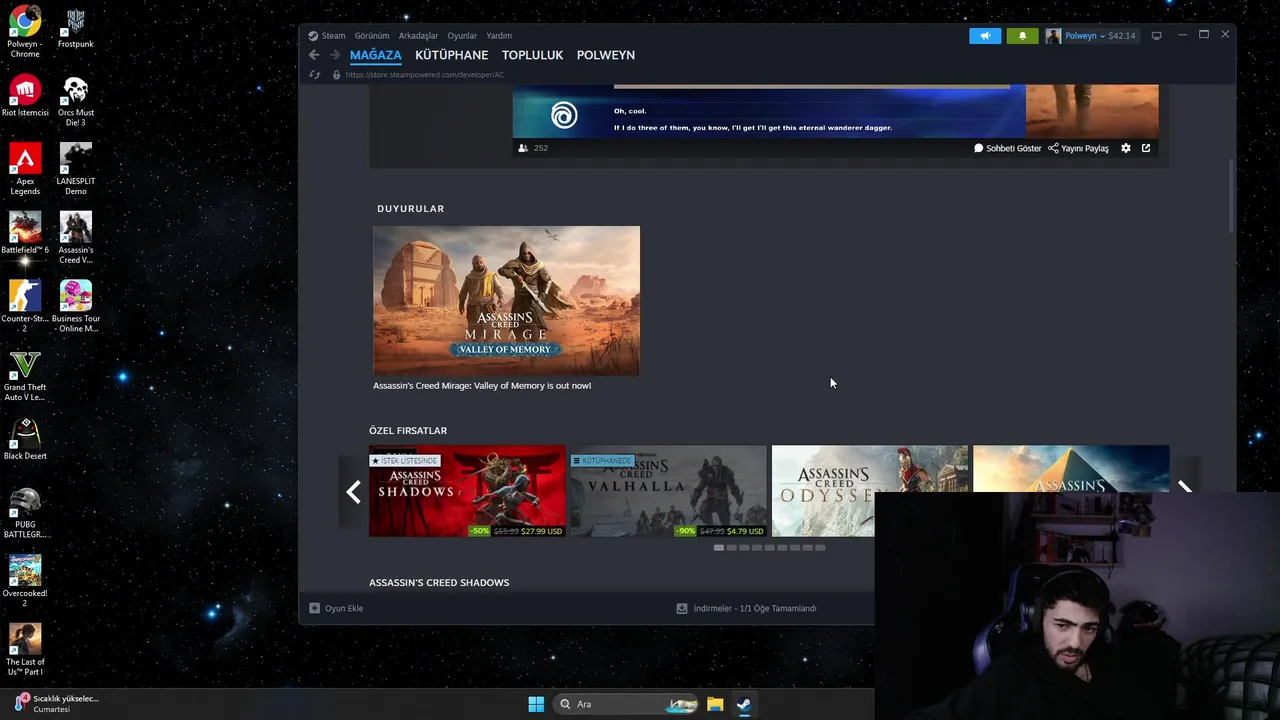Click the Steam taskbar icon
The width and height of the screenshot is (1280, 720).
744,704
